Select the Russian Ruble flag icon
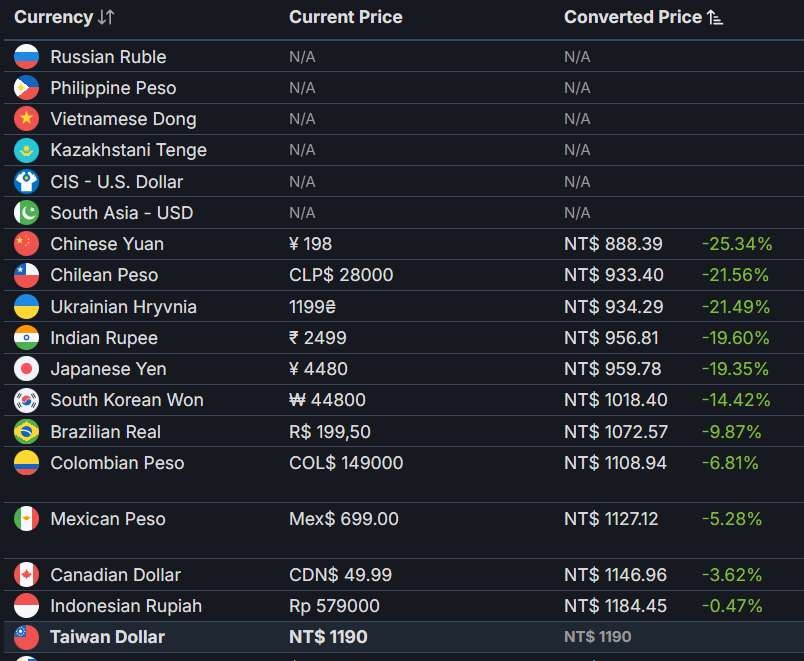This screenshot has width=804, height=661. coord(26,56)
